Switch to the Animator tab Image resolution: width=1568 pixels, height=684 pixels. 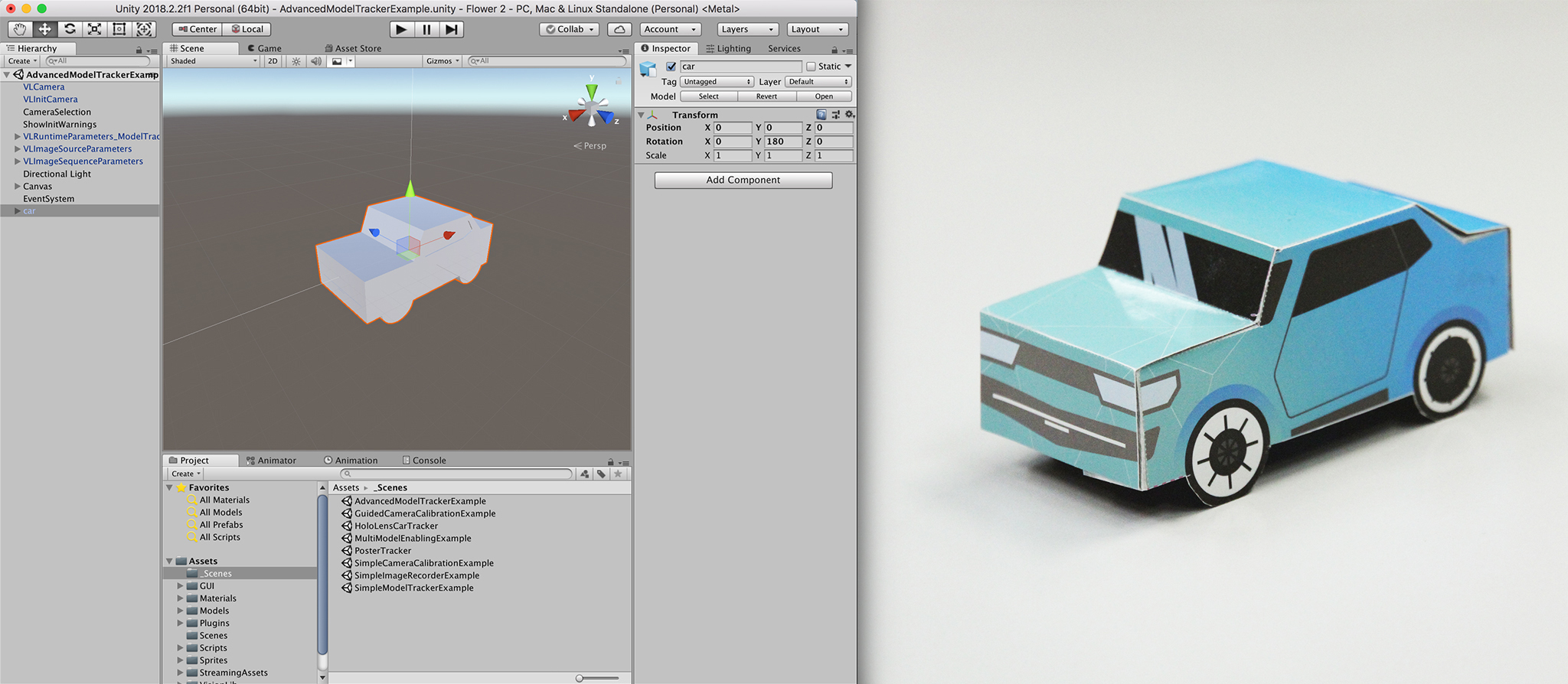271,461
